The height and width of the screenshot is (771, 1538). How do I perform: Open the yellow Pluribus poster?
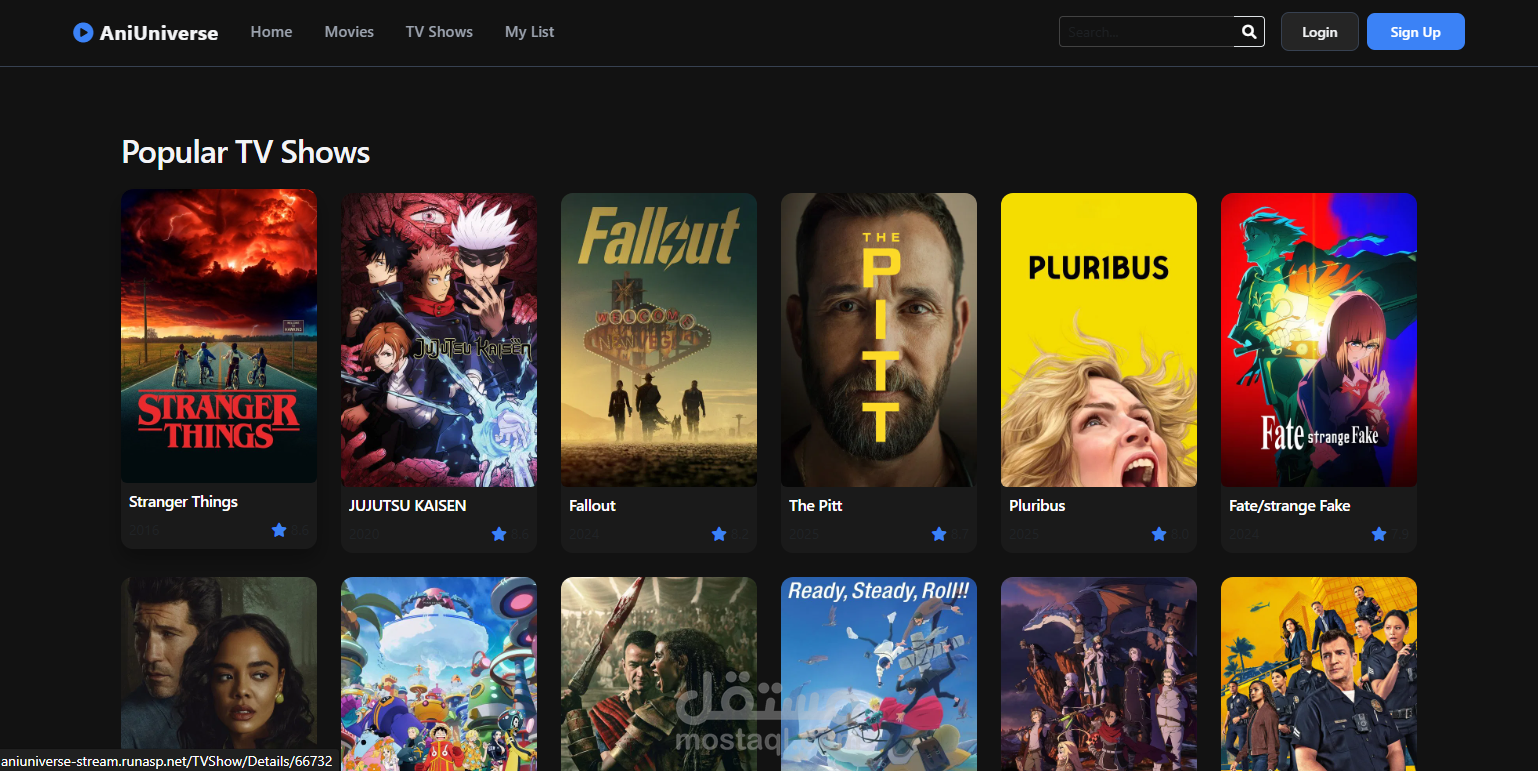[x=1099, y=340]
